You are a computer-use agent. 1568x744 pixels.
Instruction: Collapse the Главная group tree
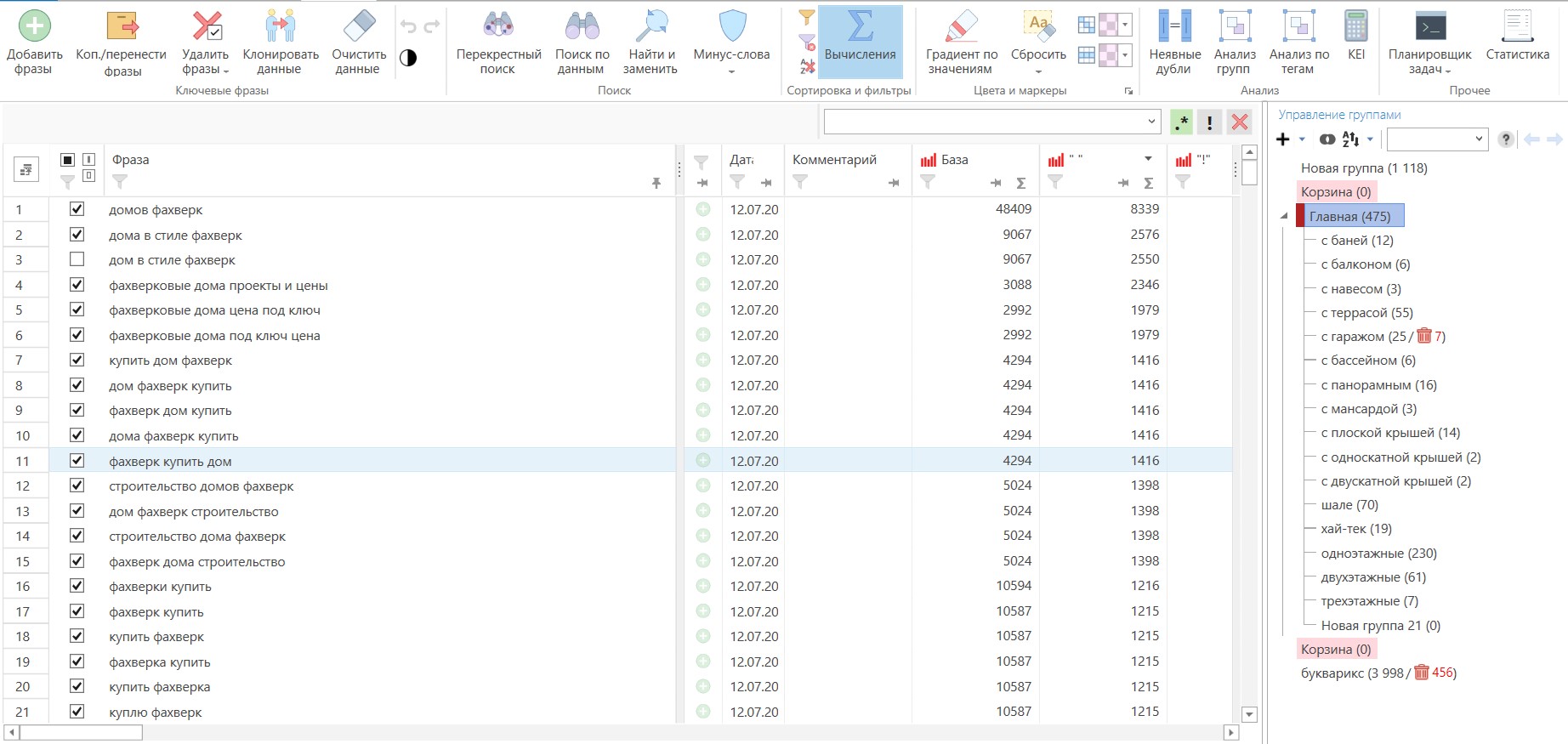pos(1284,217)
